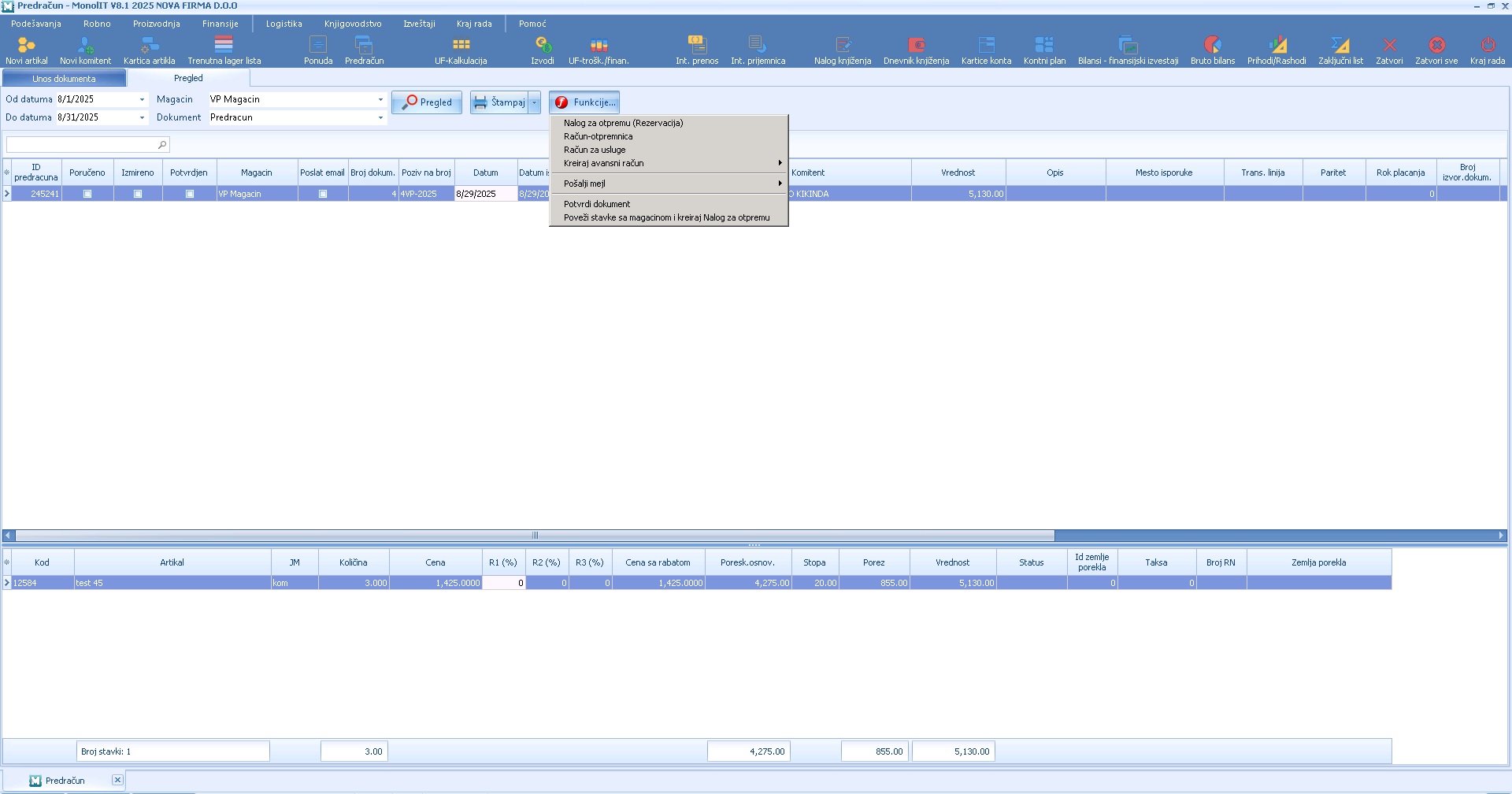1512x794 pixels.
Task: Open the Izveštaji menu
Action: click(x=419, y=24)
